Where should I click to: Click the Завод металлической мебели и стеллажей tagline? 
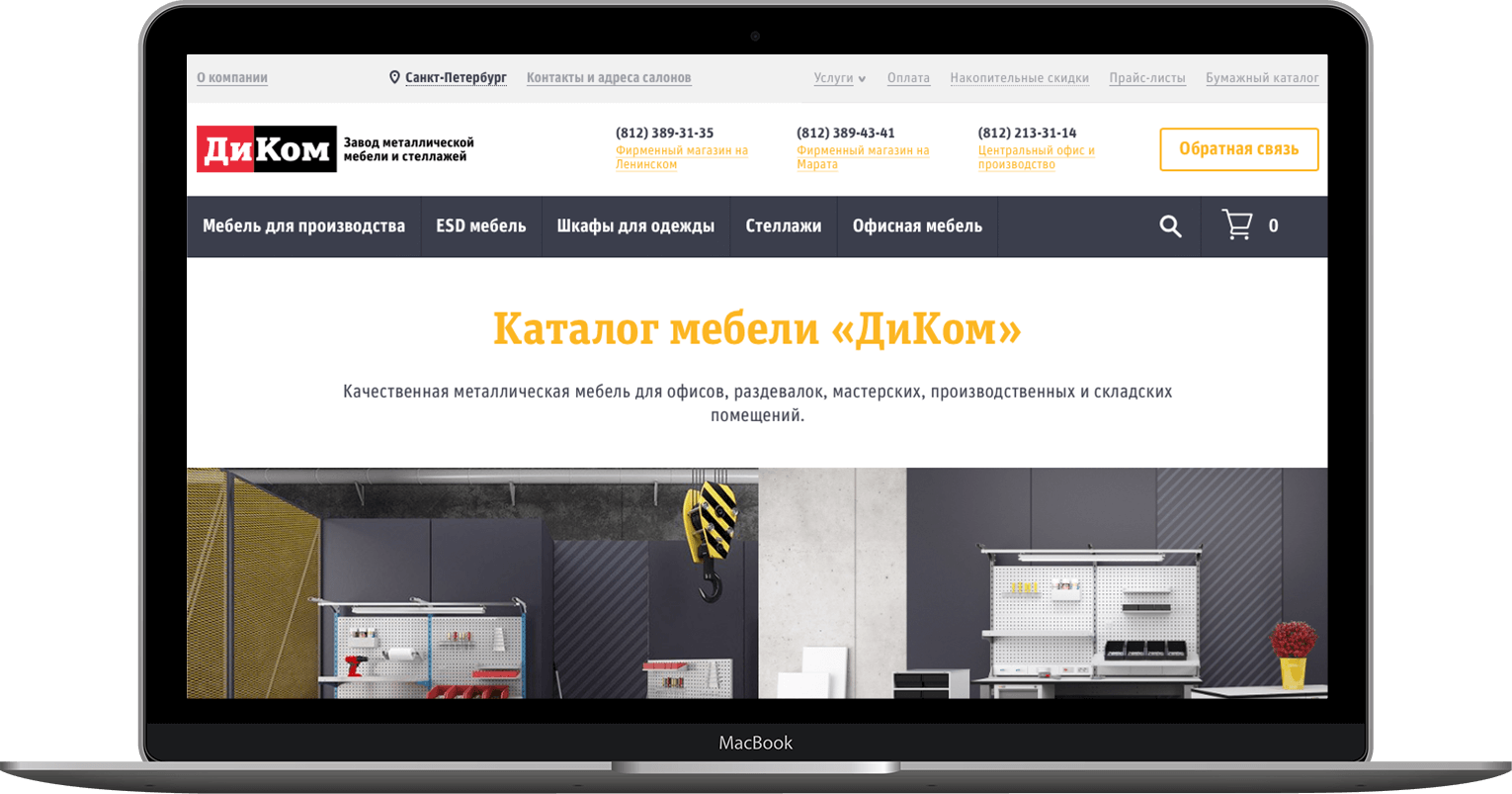pos(408,149)
